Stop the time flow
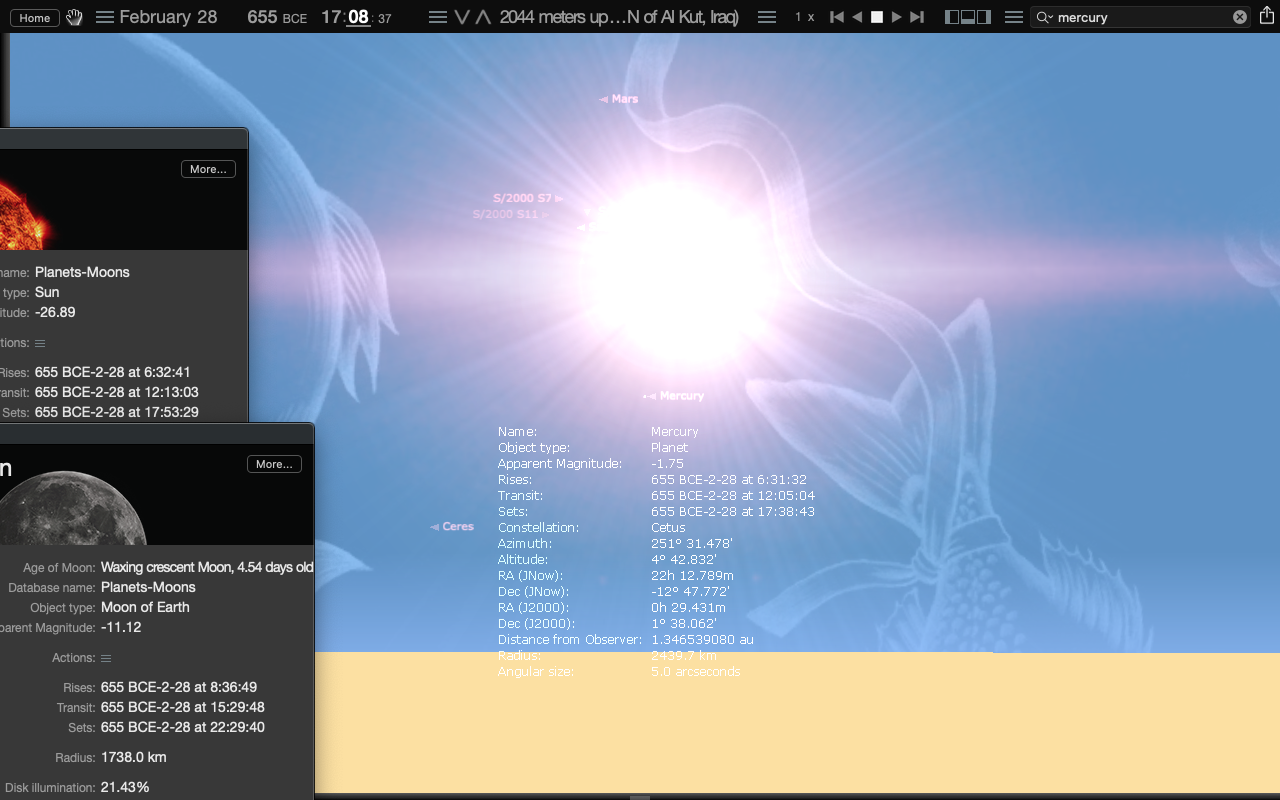 tap(877, 17)
